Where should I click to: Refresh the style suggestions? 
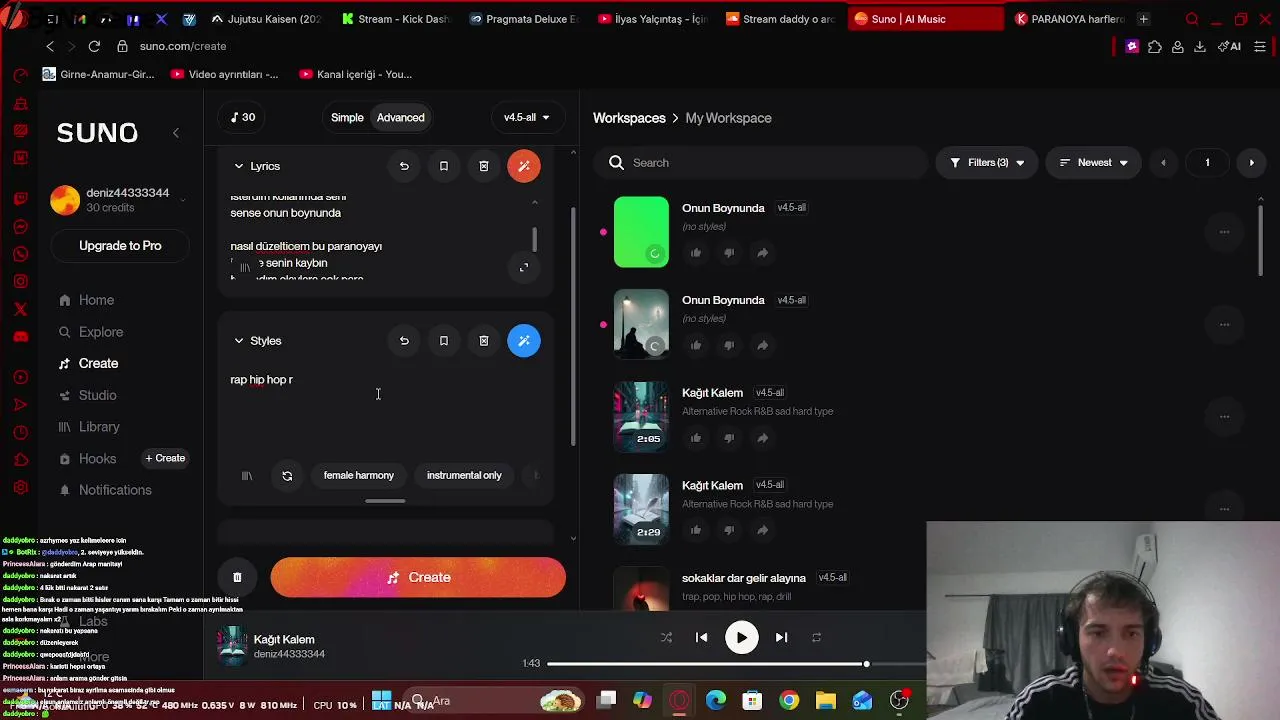click(x=287, y=476)
